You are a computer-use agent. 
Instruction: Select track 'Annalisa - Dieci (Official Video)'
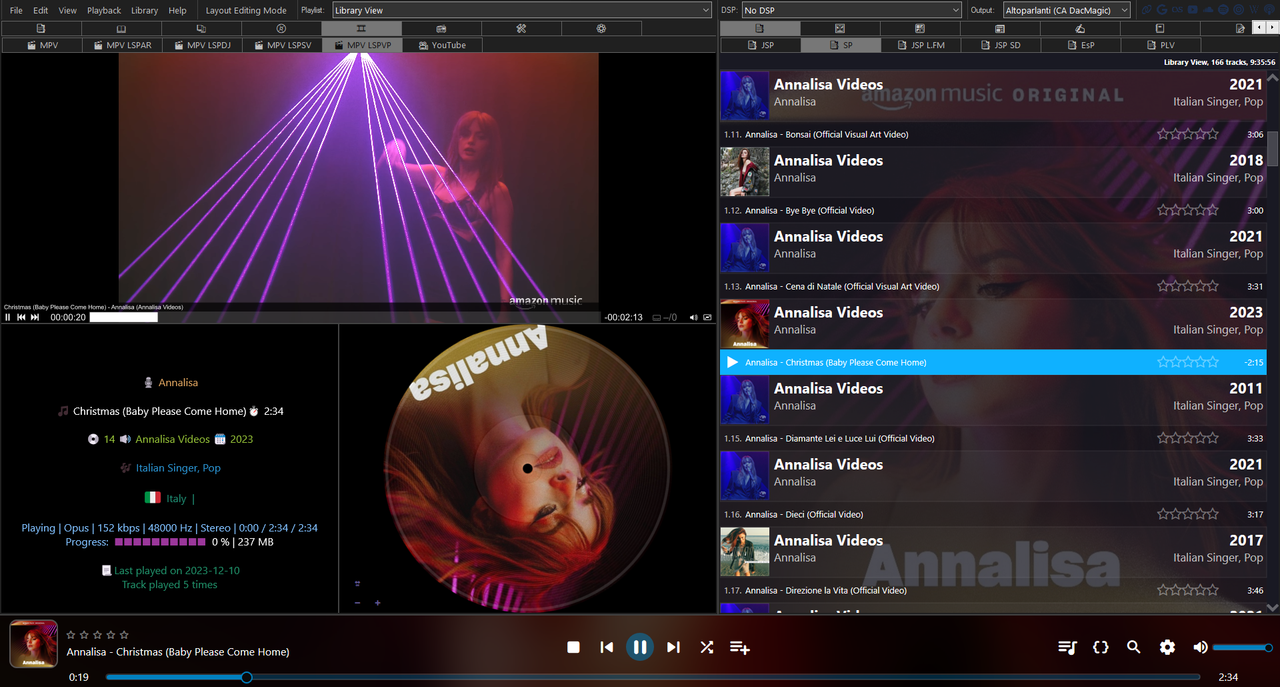point(993,514)
